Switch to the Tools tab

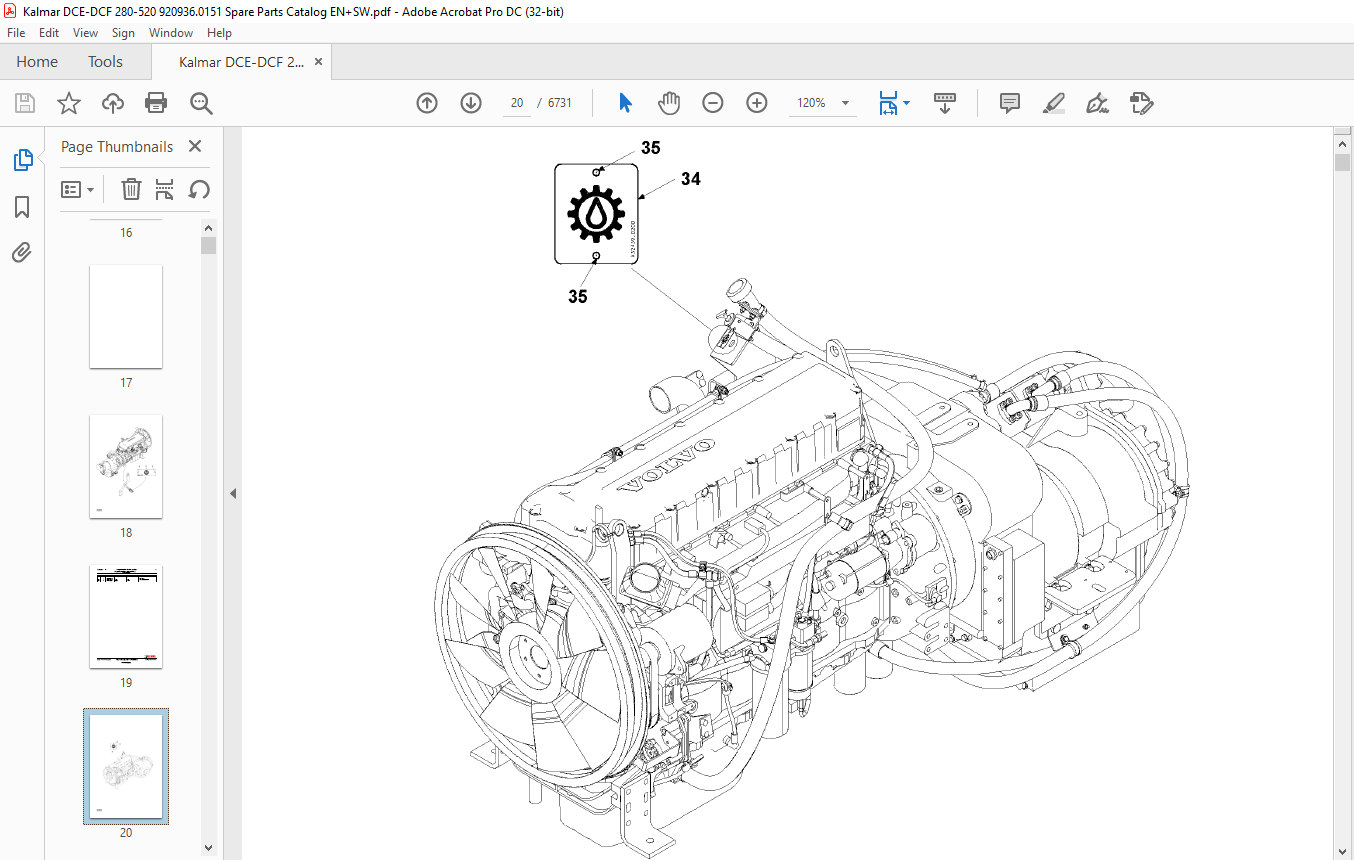coord(105,62)
